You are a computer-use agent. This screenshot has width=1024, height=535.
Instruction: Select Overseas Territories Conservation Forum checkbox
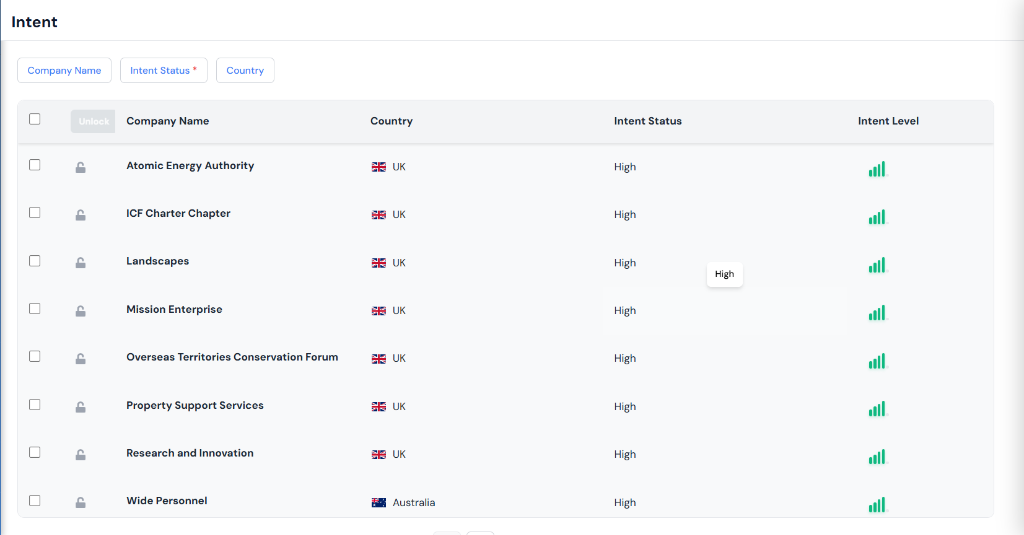pos(35,357)
